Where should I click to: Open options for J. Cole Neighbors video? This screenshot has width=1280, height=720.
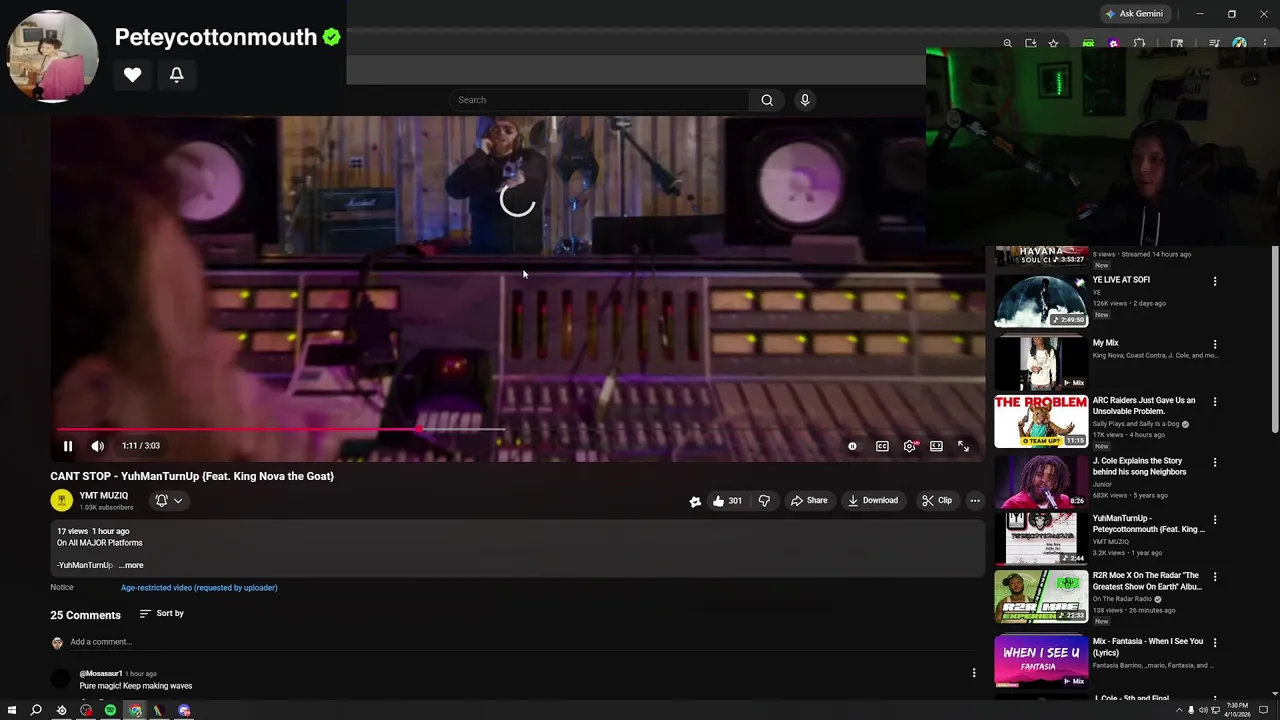pos(1215,463)
